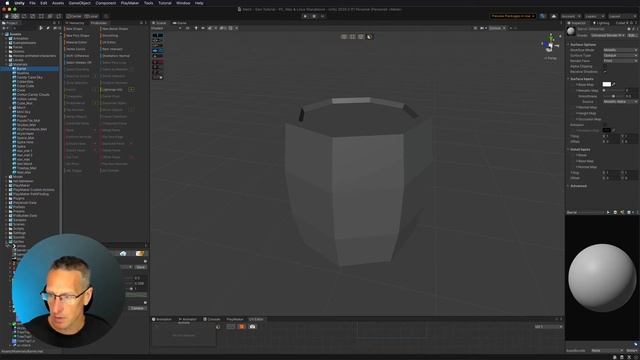640x360 pixels.
Task: Click the Base Map color swatch
Action: pos(607,84)
